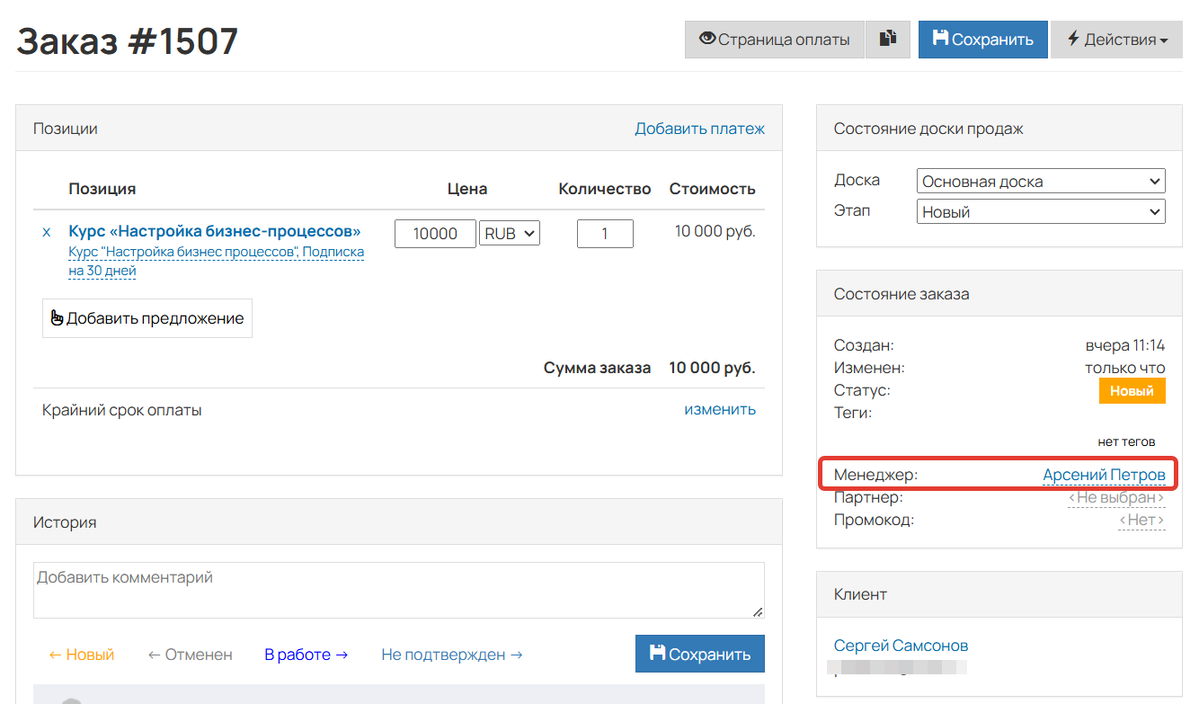Click the price field with 10000
The image size is (1199, 704).
click(x=435, y=233)
